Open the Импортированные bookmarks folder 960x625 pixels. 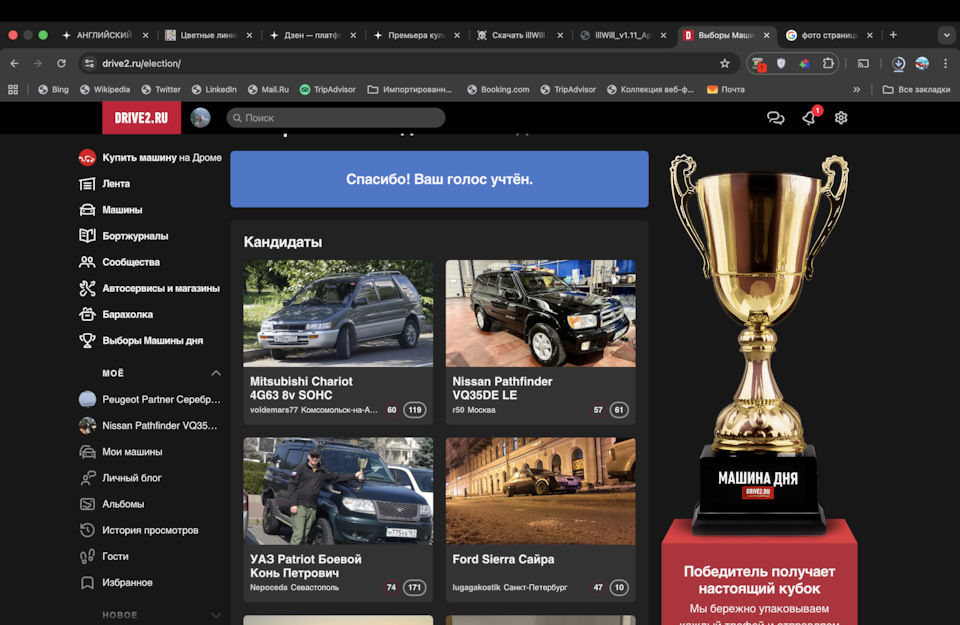tap(409, 89)
